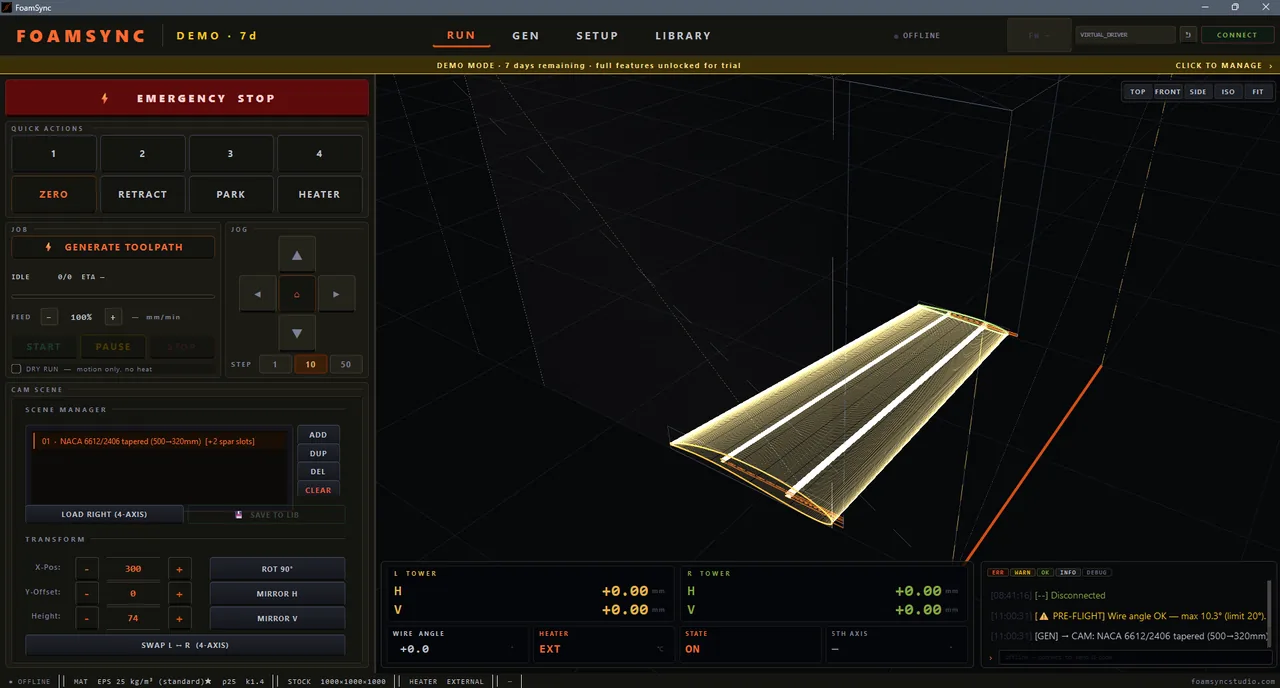Open the FW selector dropdown
Viewport: 1280px width, 688px height.
click(x=1039, y=35)
